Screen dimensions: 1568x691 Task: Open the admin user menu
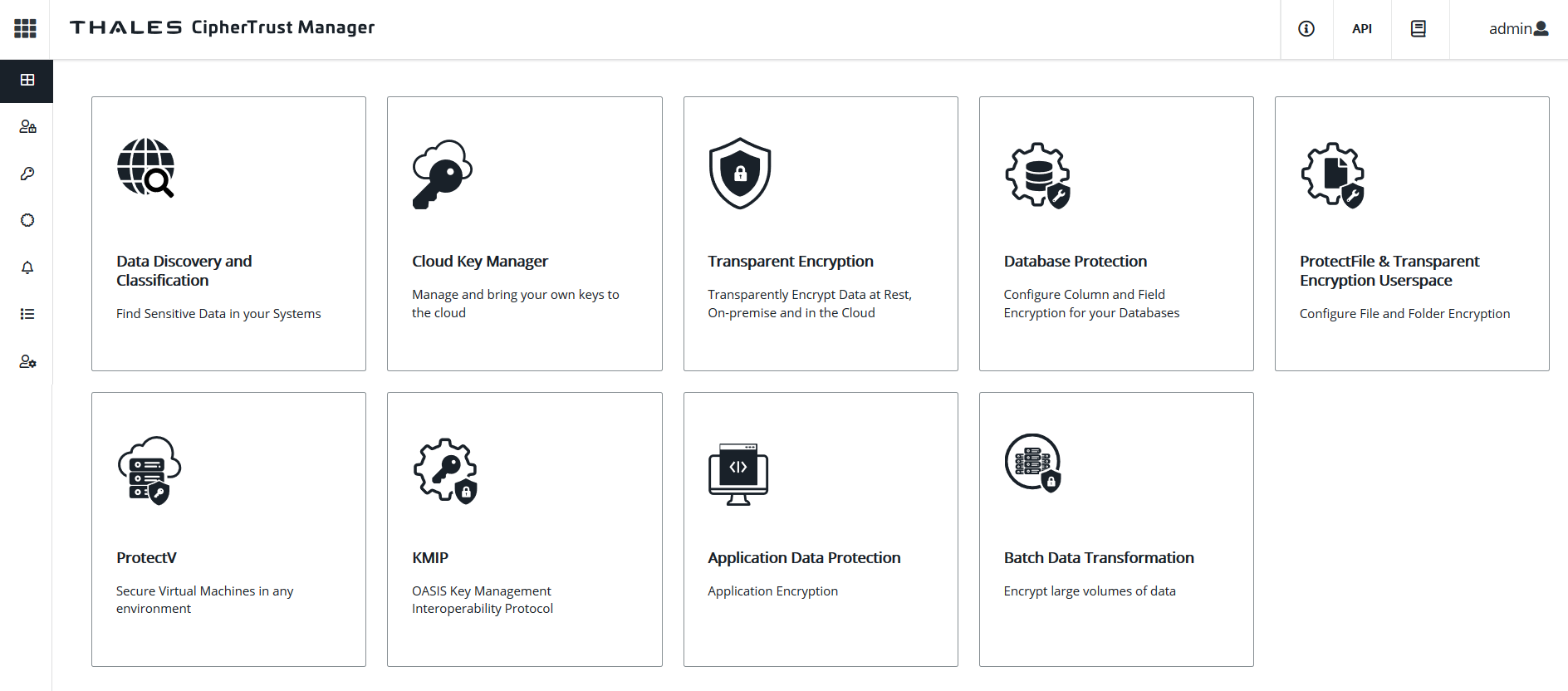(x=1517, y=29)
